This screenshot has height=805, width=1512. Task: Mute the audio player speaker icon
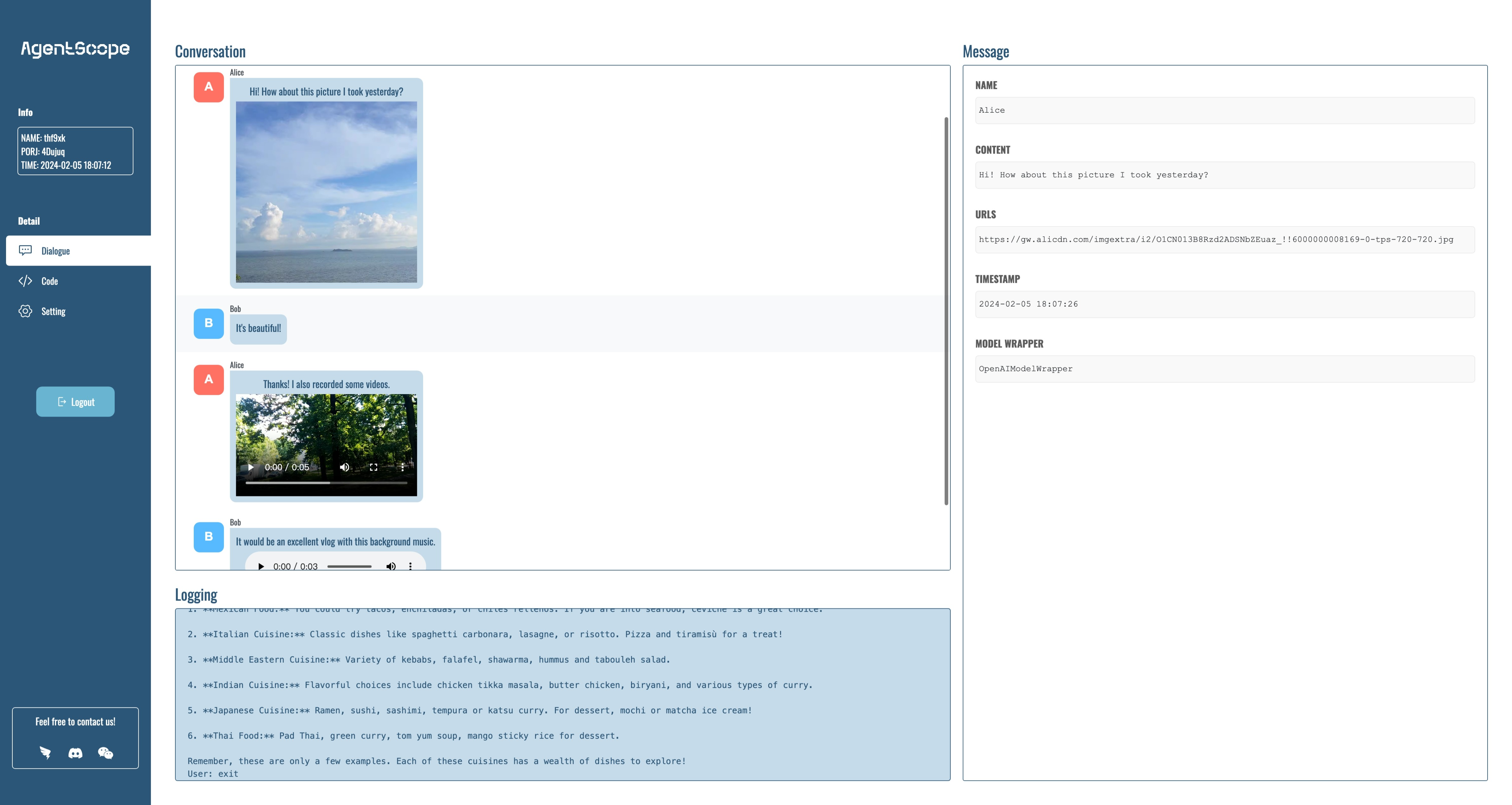(x=391, y=566)
